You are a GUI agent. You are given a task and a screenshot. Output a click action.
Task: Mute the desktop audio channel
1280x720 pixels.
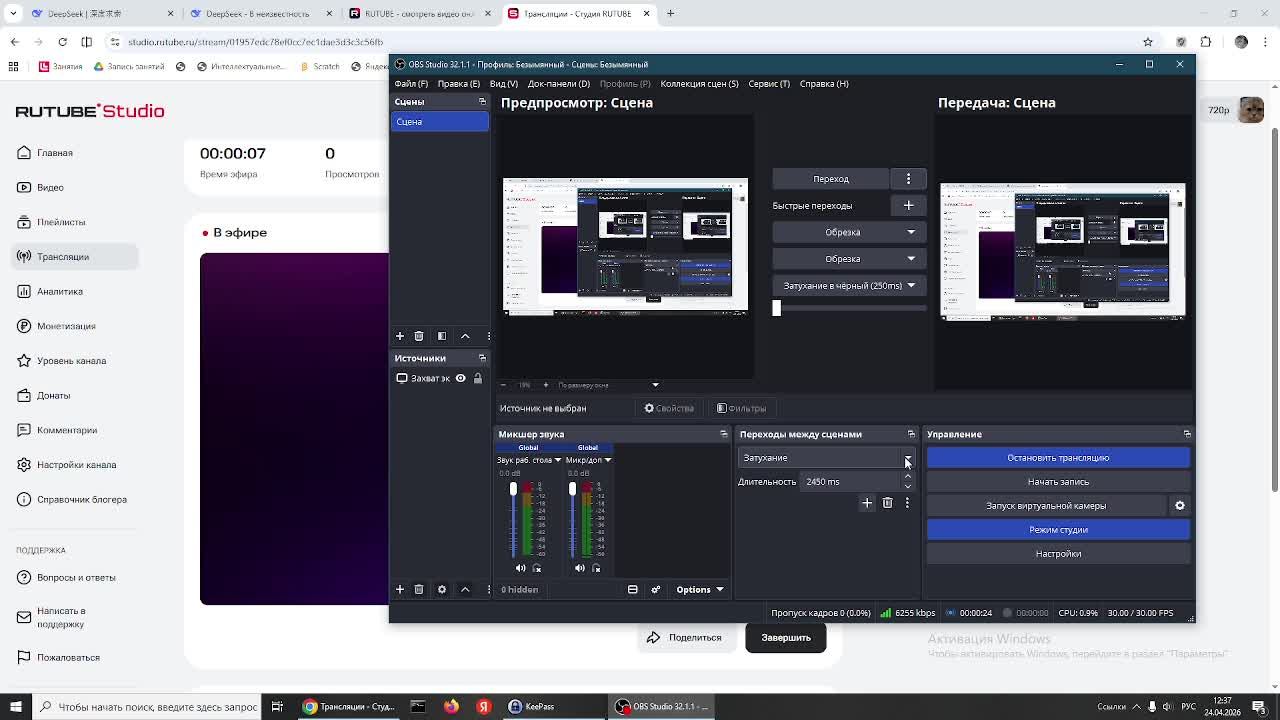520,568
